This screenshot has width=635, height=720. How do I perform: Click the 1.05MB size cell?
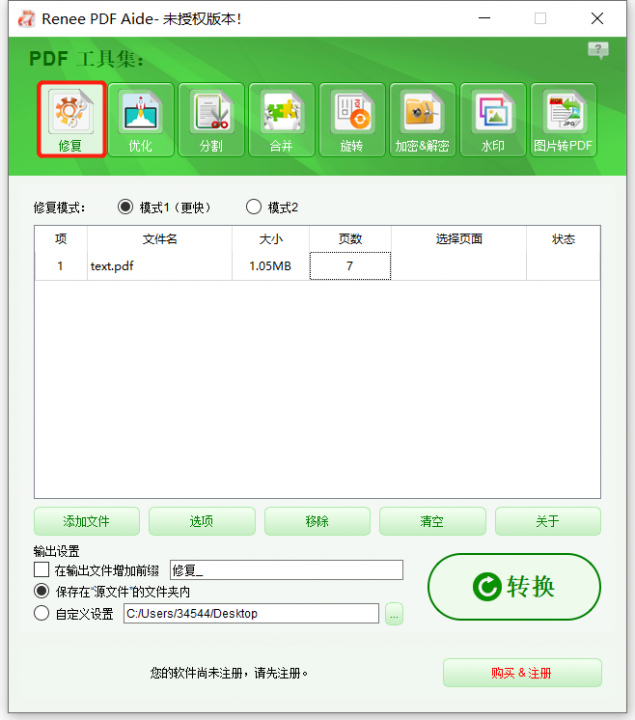coord(270,266)
